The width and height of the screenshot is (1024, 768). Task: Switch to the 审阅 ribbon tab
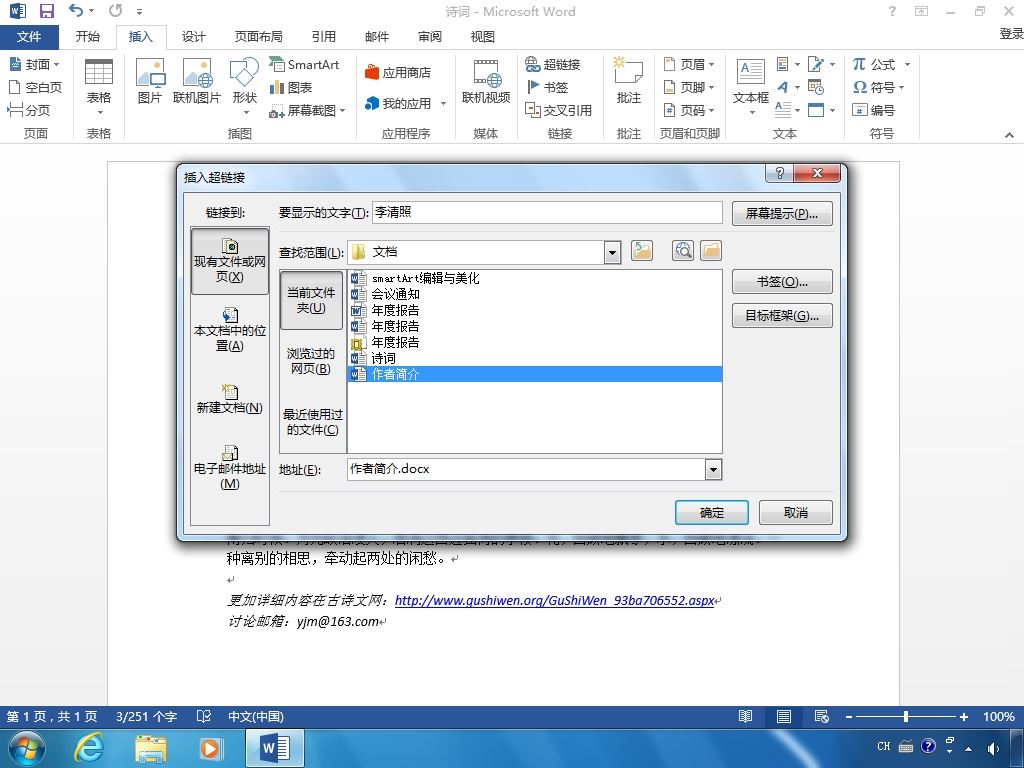point(430,37)
